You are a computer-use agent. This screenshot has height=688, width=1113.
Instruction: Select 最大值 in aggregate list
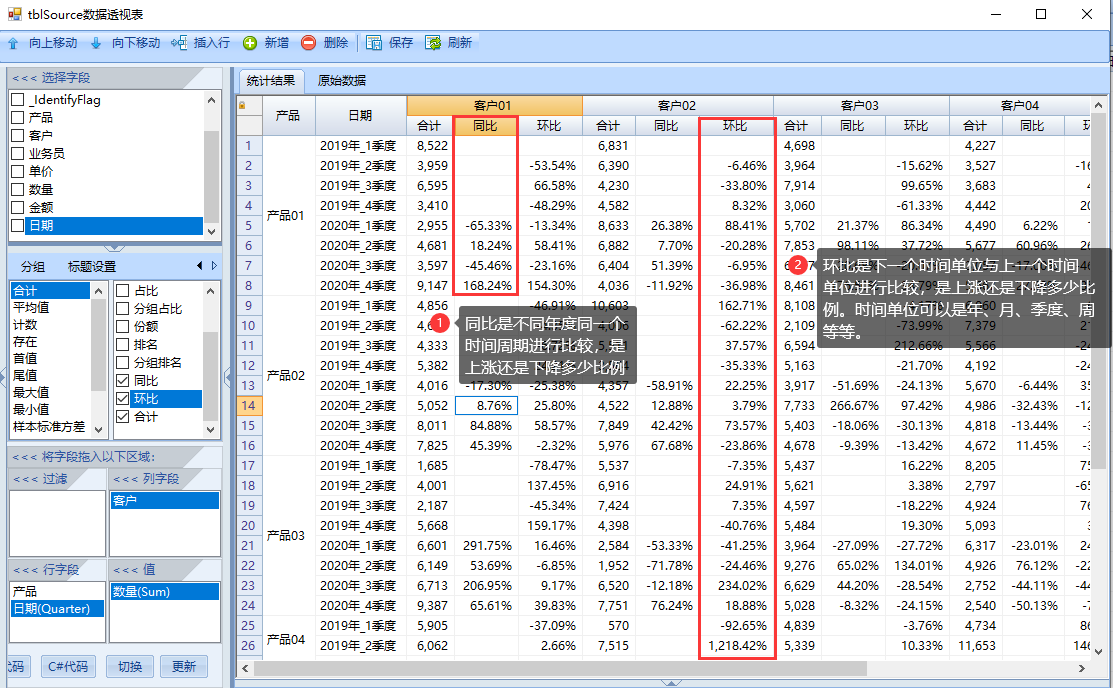pyautogui.click(x=50, y=393)
